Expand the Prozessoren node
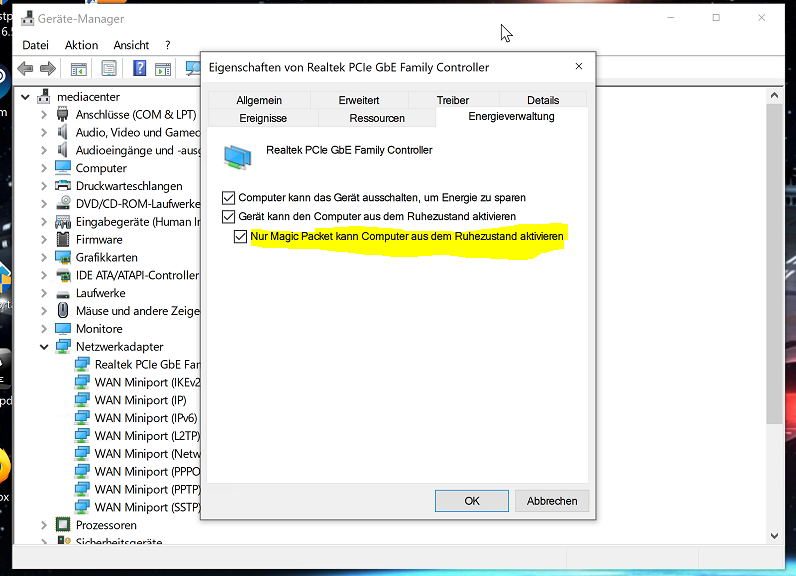796x576 pixels. [44, 525]
